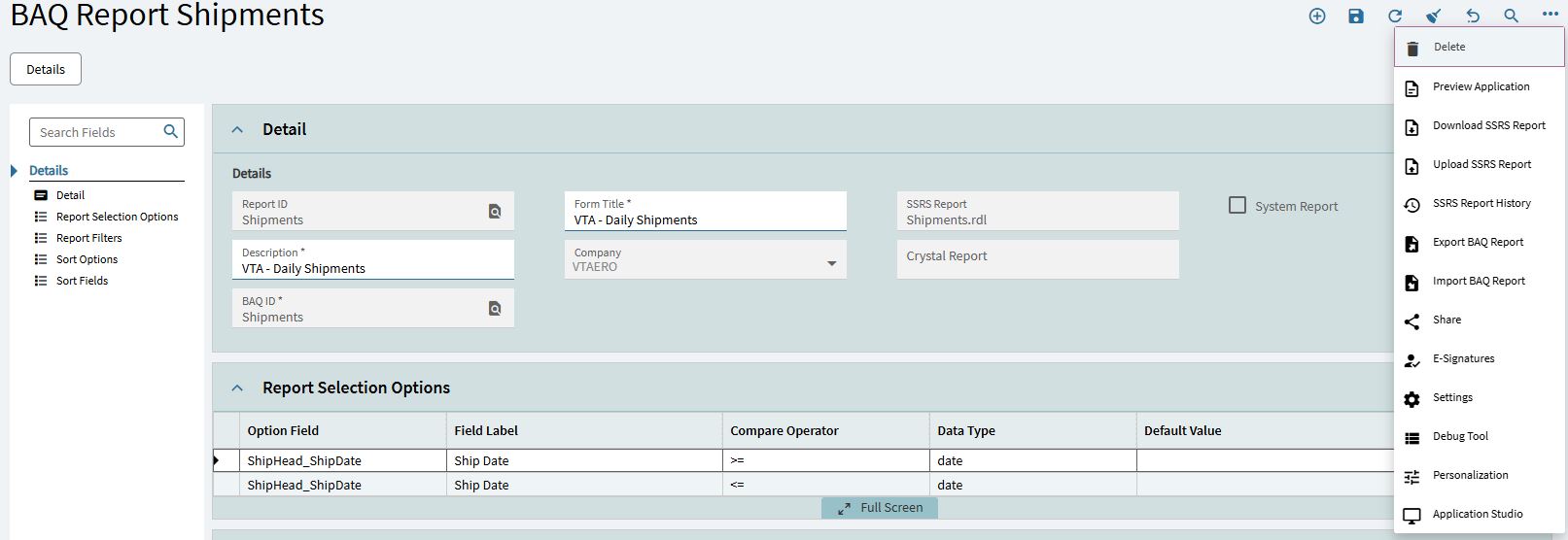Screen dimensions: 1568x540
Task: Click the Import BAQ Report icon
Action: 1412,282
